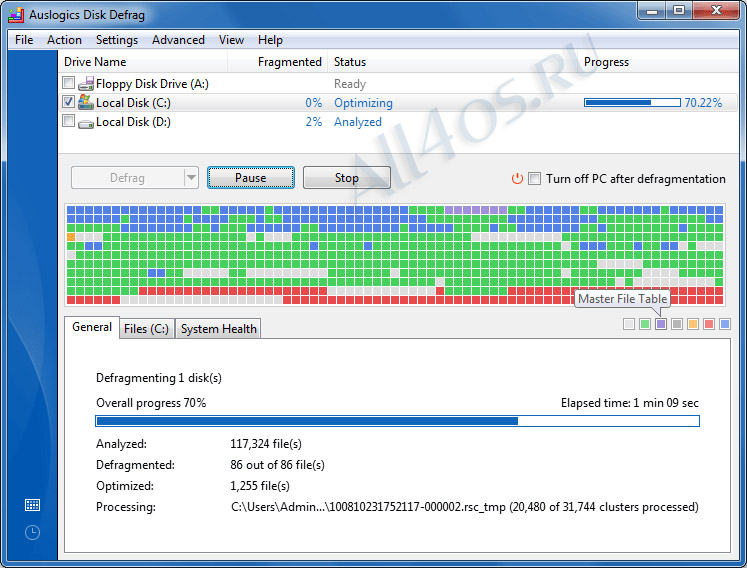
Task: Click the 'Defragmenting 1 disk(s)' text
Action: 159,378
